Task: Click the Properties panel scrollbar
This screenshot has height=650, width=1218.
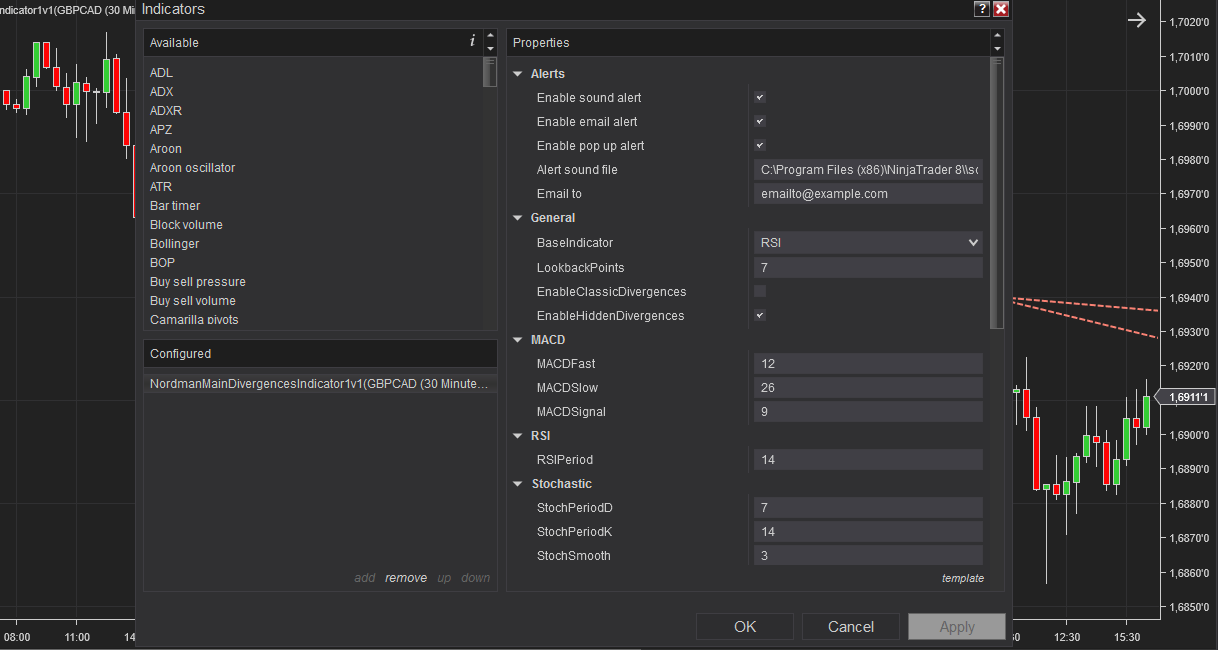Action: 996,192
